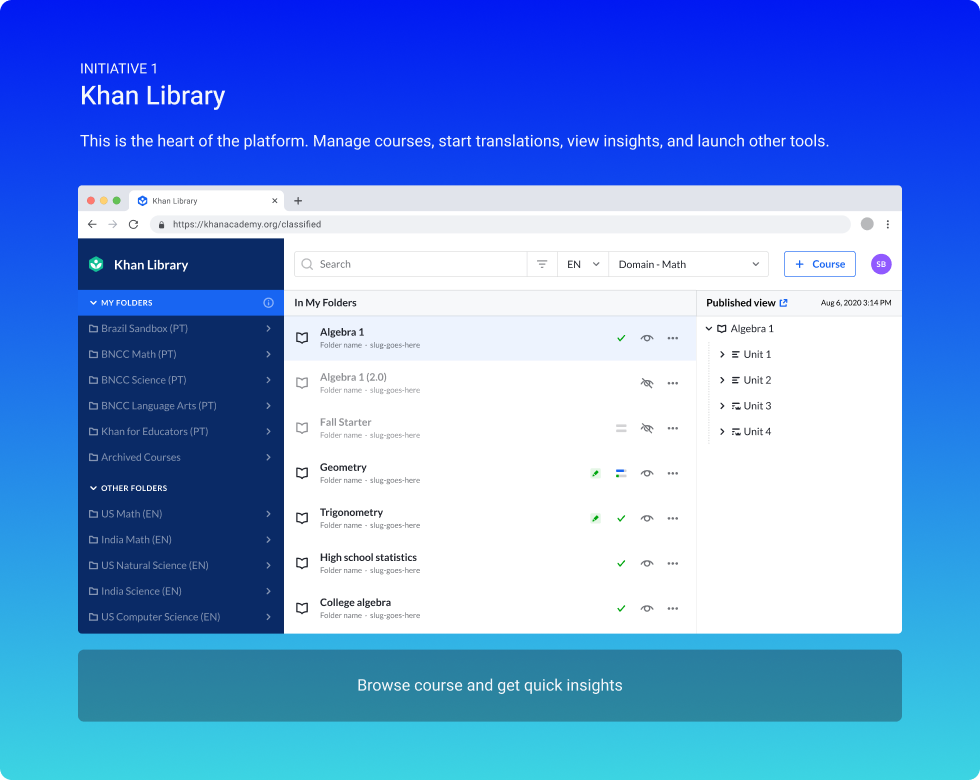Open more options for Fall Starter
The width and height of the screenshot is (980, 780).
(x=672, y=428)
